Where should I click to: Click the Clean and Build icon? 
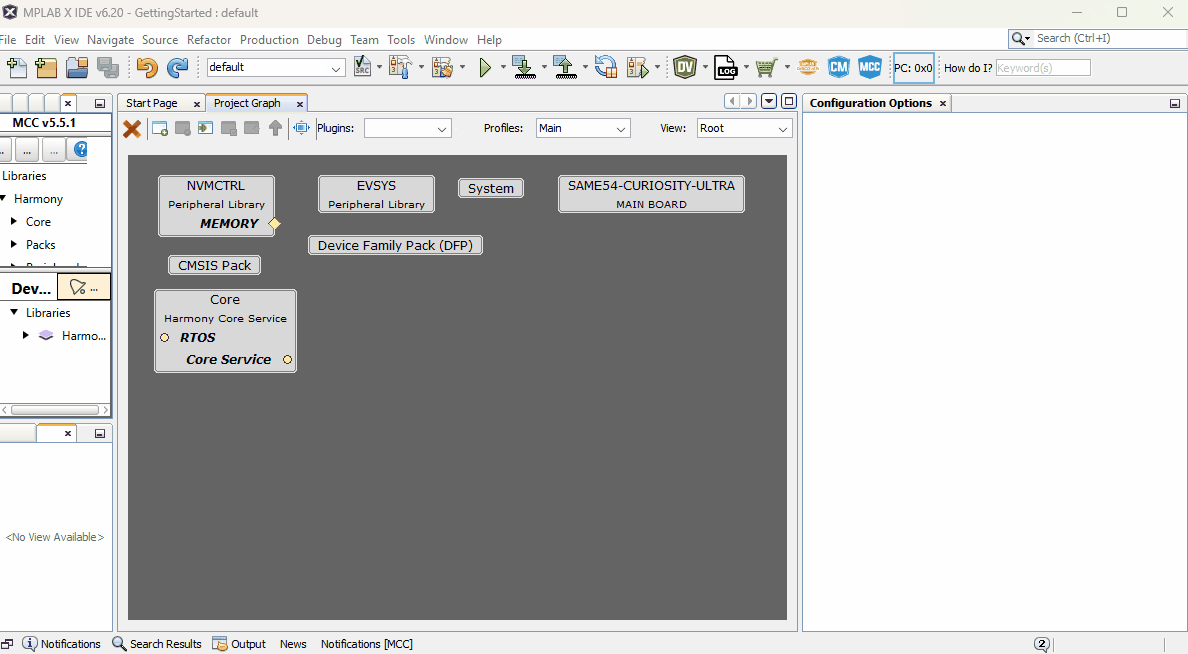(x=442, y=67)
